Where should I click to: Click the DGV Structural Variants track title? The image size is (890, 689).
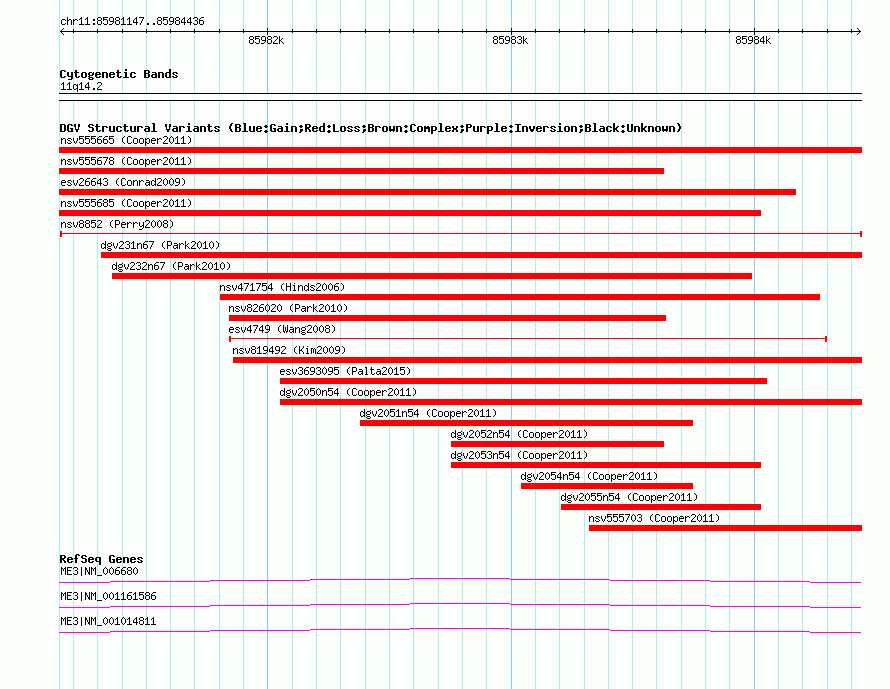click(x=371, y=128)
